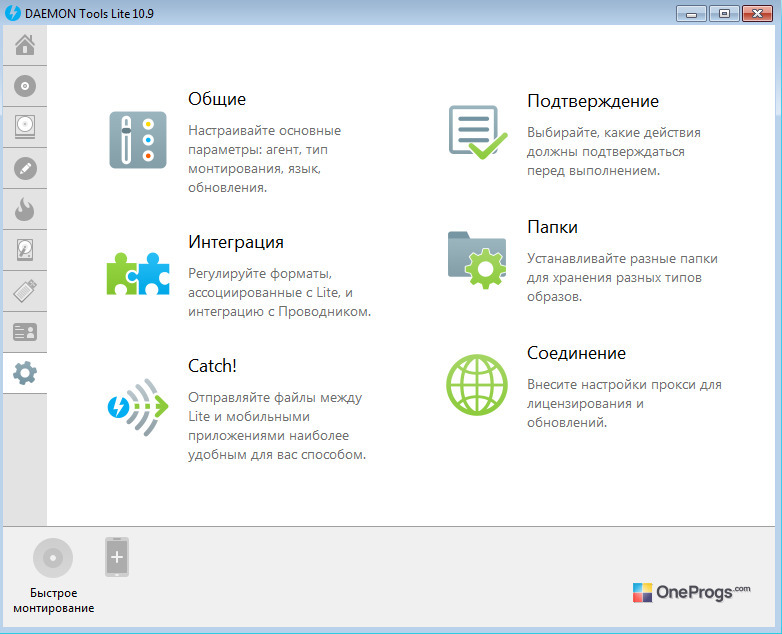
Task: Select the virtual HDD sidebar icon
Action: (x=25, y=250)
